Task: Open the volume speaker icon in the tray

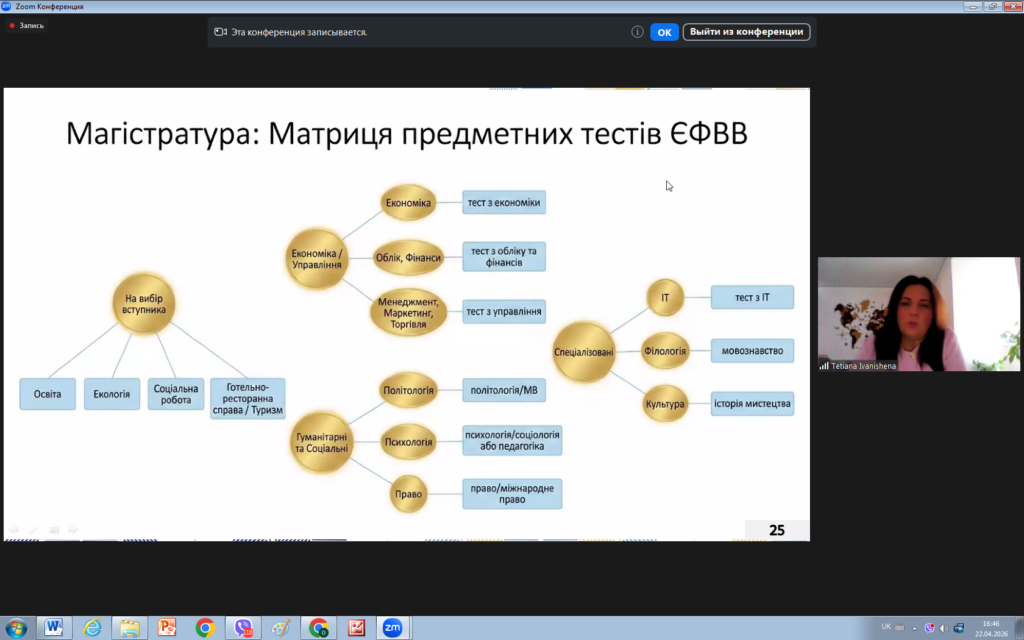Action: (943, 627)
